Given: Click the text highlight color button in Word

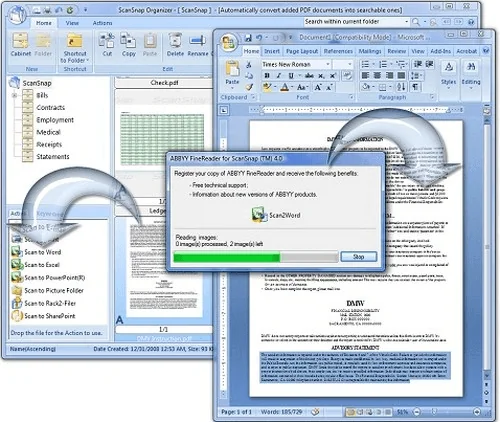Looking at the screenshot, I should coord(267,87).
